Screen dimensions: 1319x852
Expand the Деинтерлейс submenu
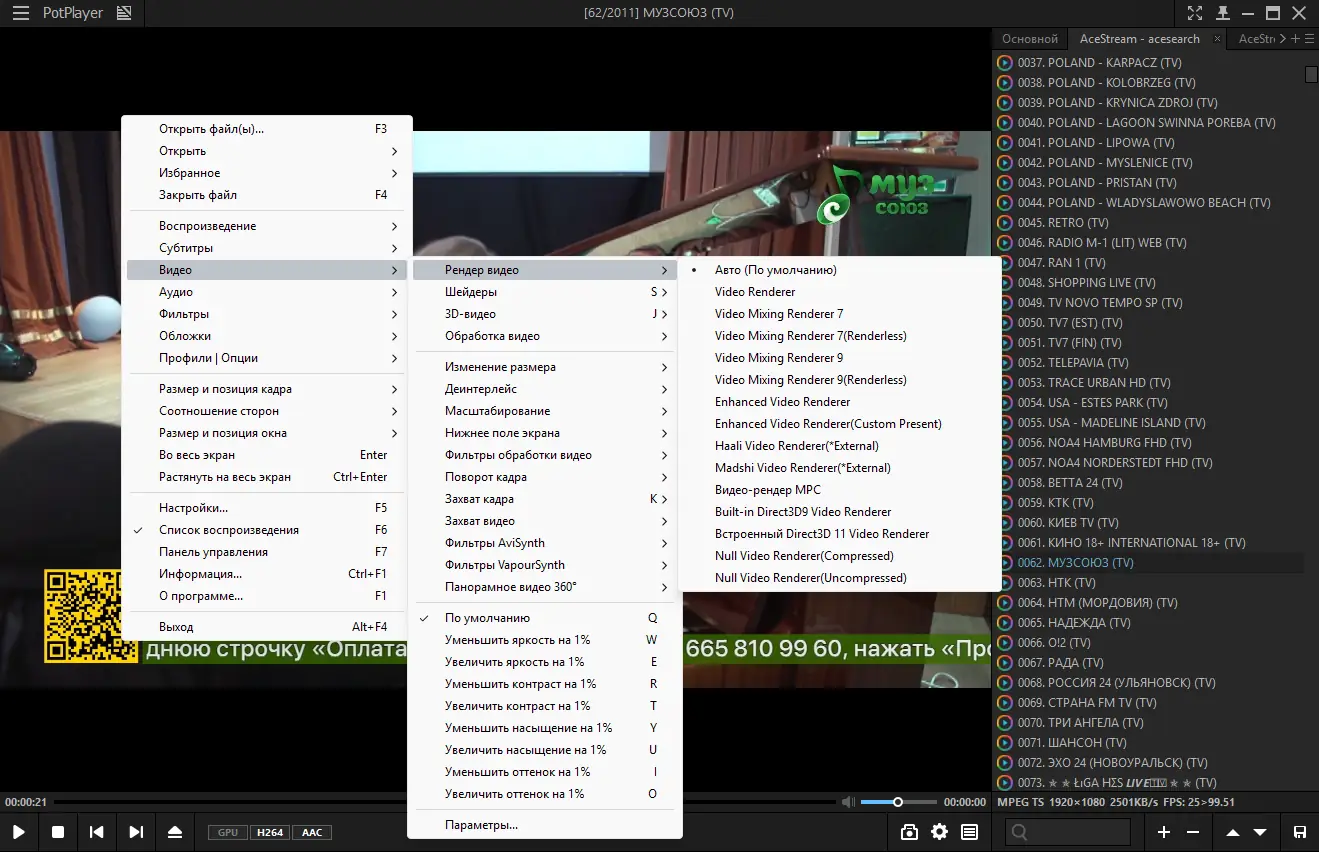545,389
